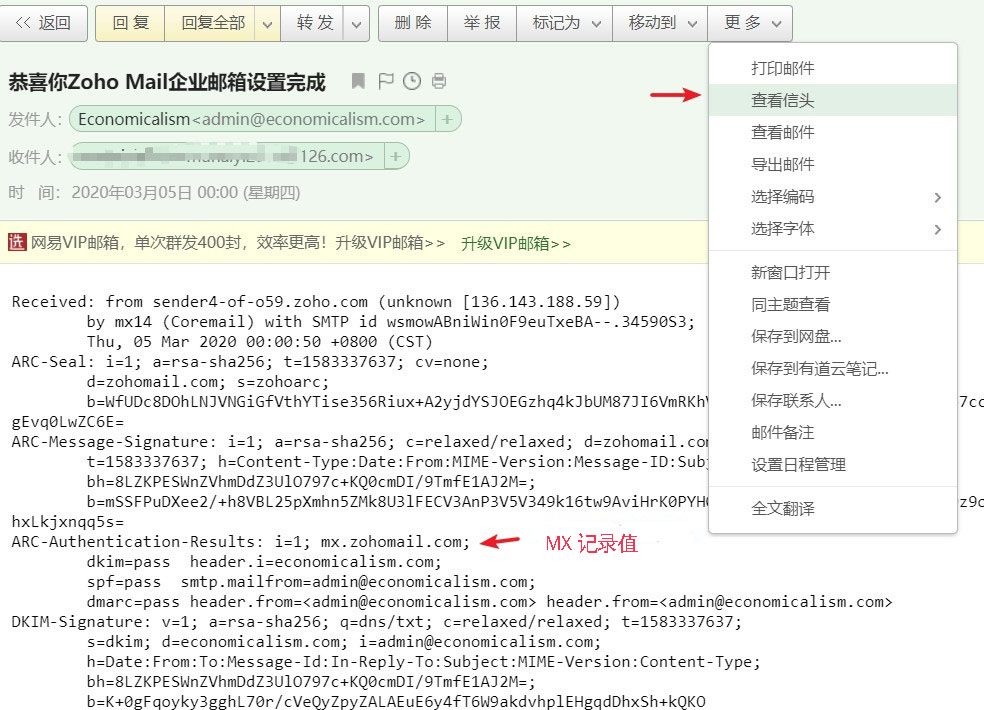This screenshot has width=984, height=710.
Task: Choose 查看邮件 menu entry
Action: tap(833, 132)
